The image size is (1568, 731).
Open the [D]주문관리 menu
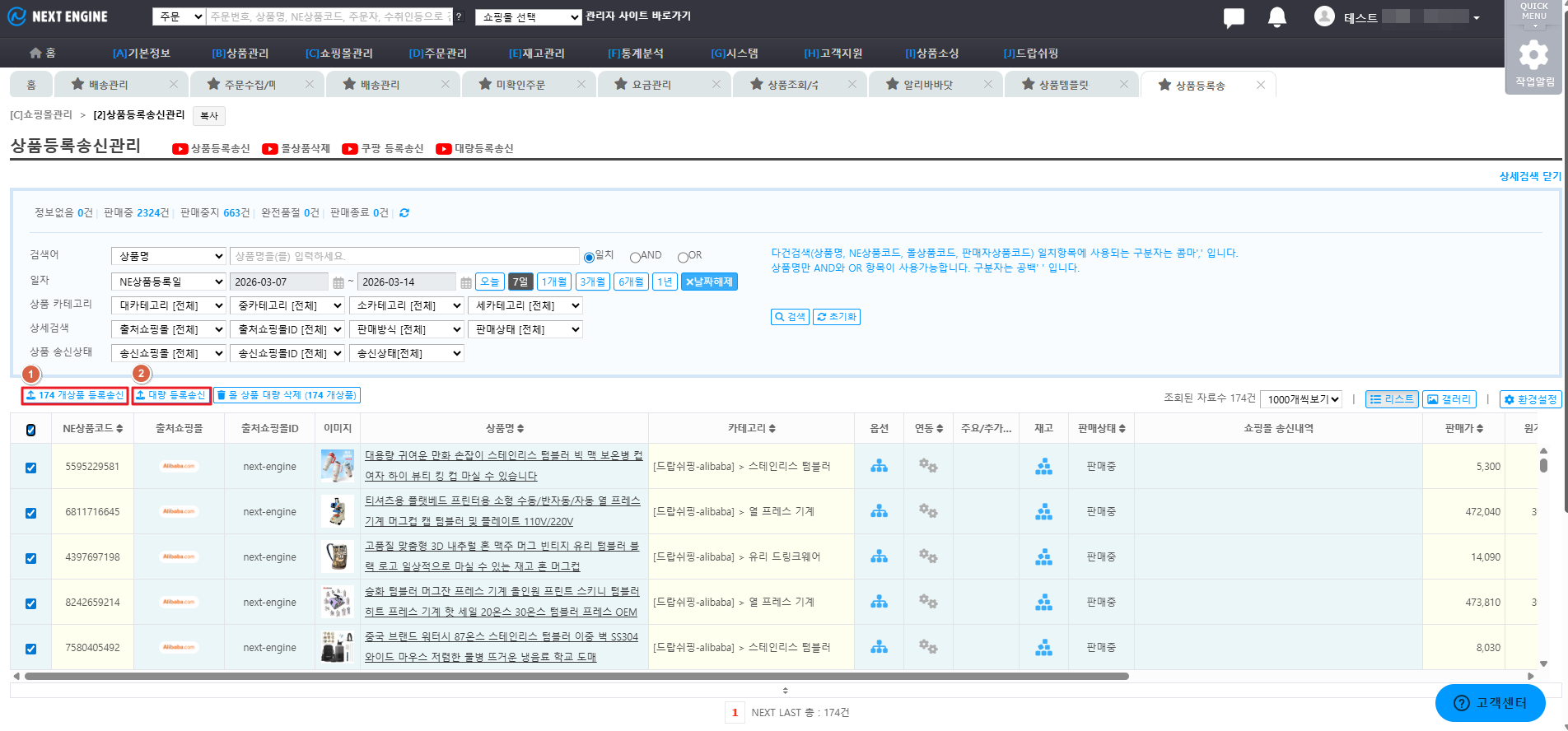tap(437, 54)
